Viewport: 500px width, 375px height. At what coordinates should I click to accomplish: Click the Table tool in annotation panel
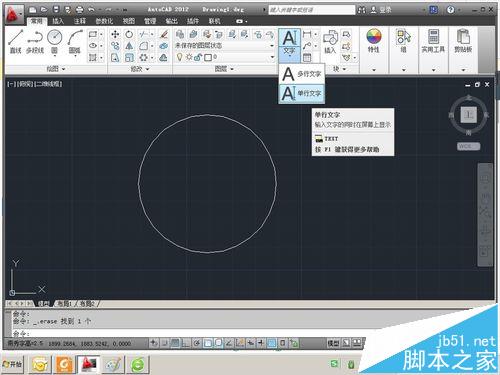point(307,58)
